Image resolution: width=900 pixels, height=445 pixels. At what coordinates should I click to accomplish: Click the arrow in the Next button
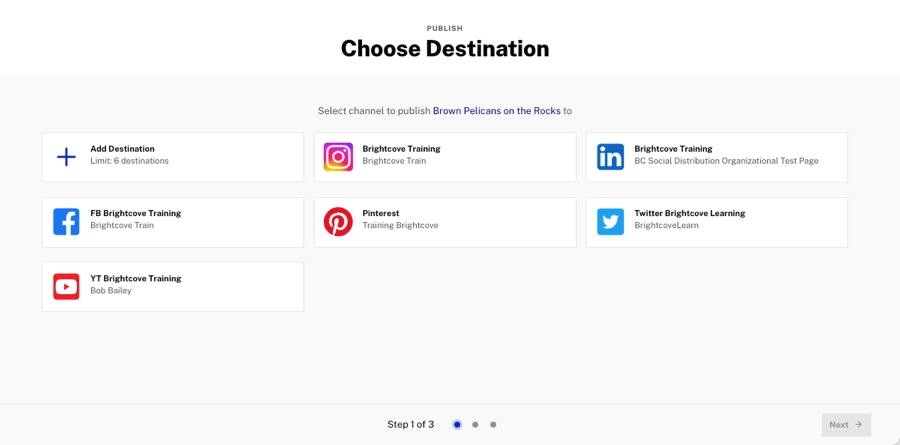pos(858,425)
